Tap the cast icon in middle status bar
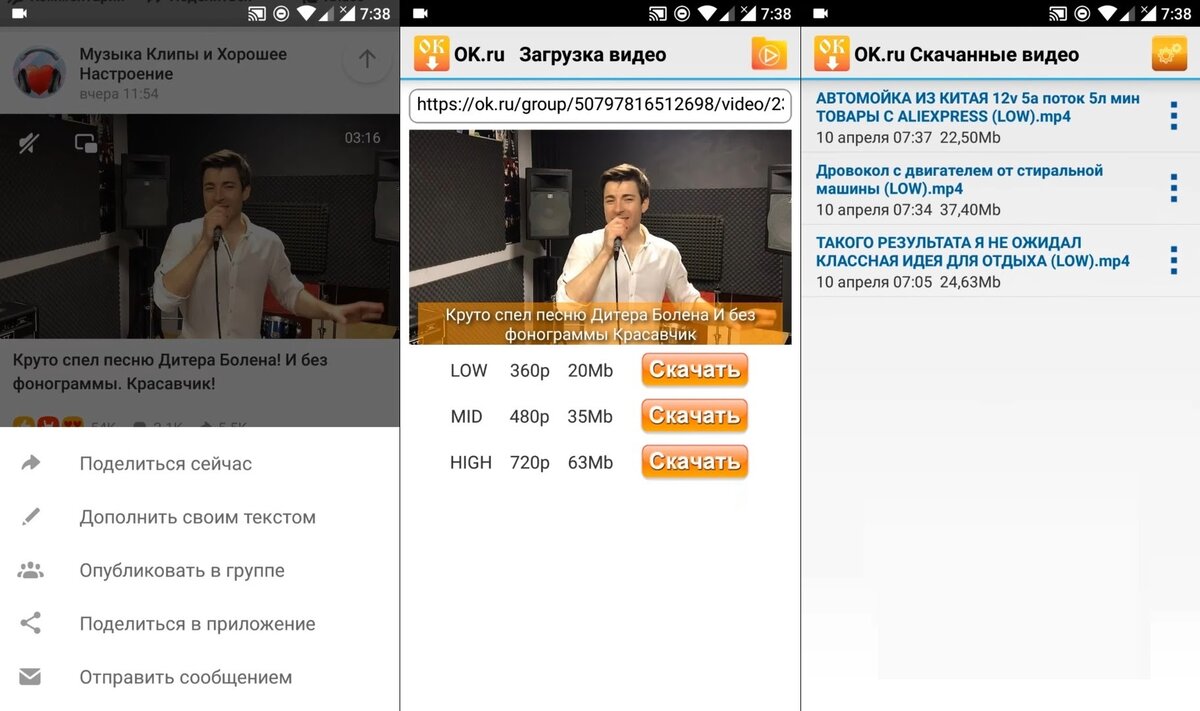Viewport: 1200px width, 711px height. pyautogui.click(x=657, y=14)
